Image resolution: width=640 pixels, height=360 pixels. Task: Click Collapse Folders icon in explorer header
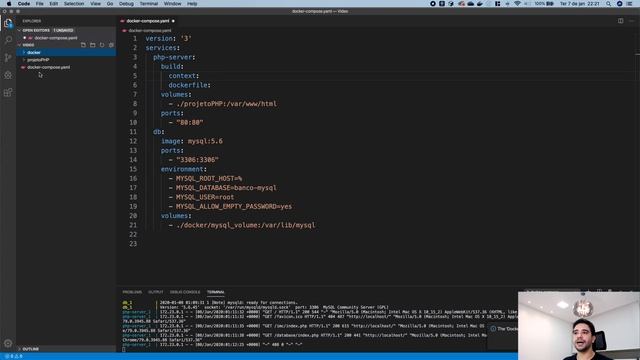[x=111, y=45]
